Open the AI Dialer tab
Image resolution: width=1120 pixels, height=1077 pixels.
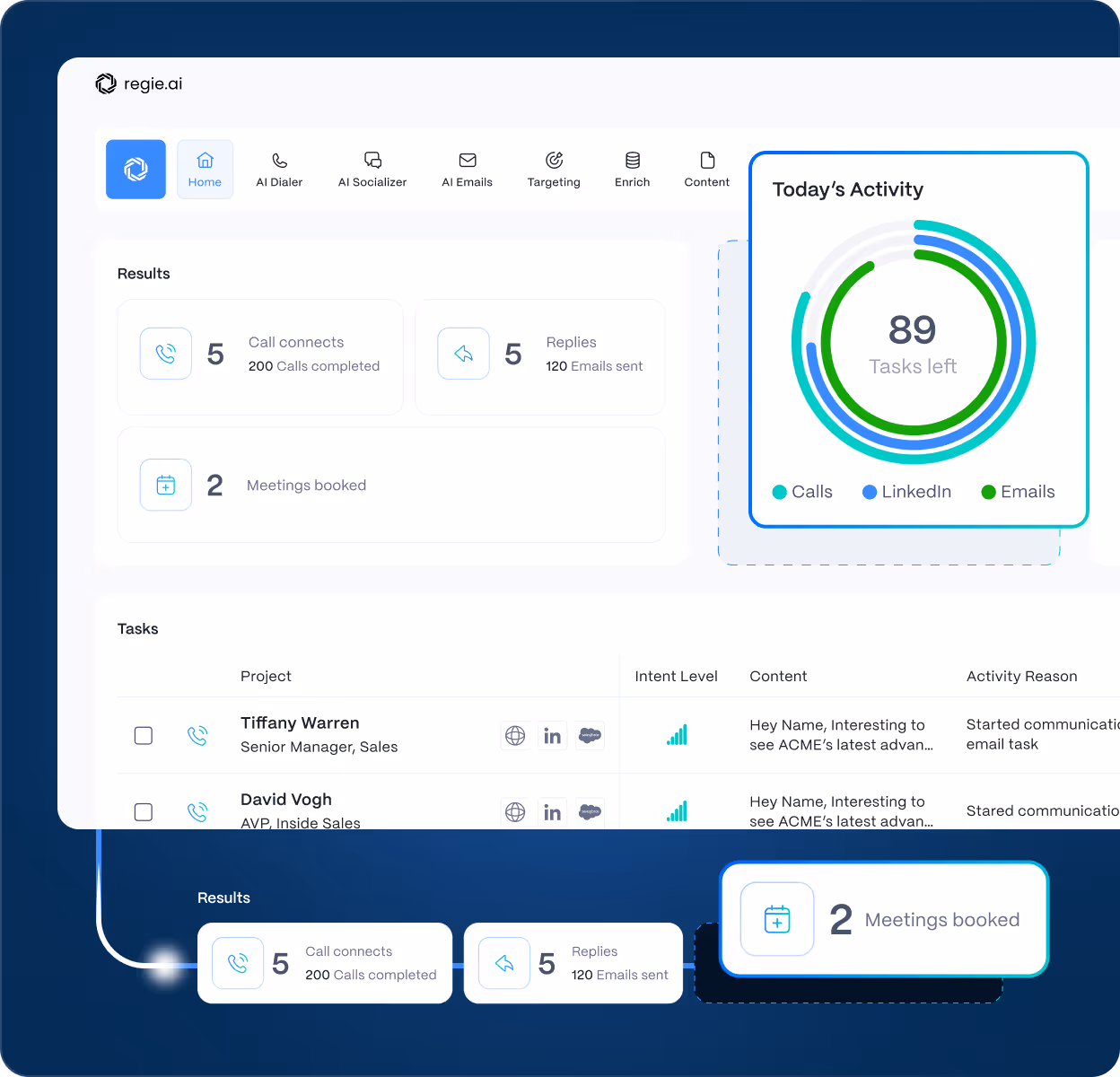pyautogui.click(x=279, y=170)
